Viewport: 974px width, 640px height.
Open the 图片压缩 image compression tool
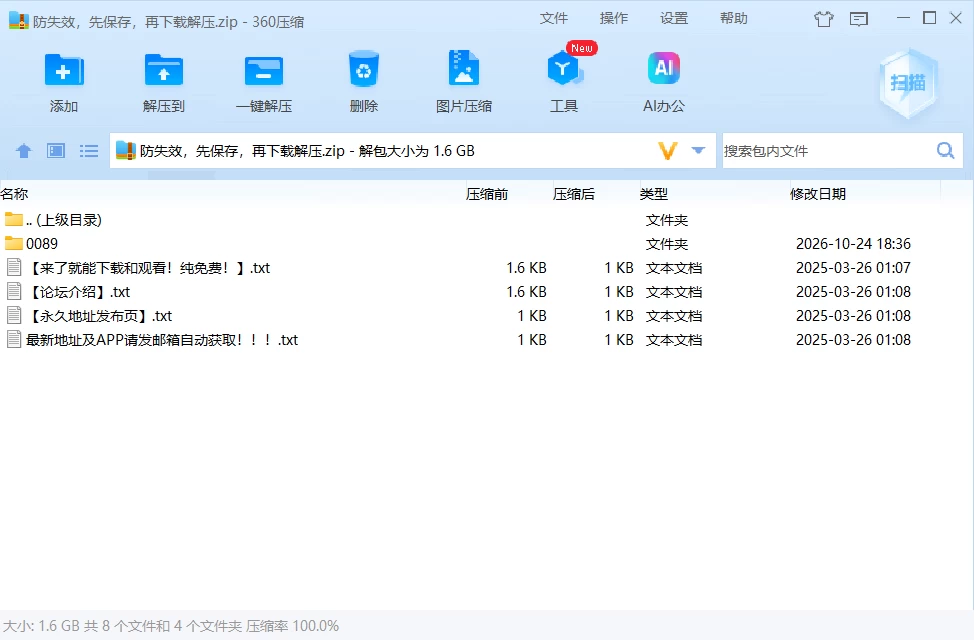click(463, 68)
